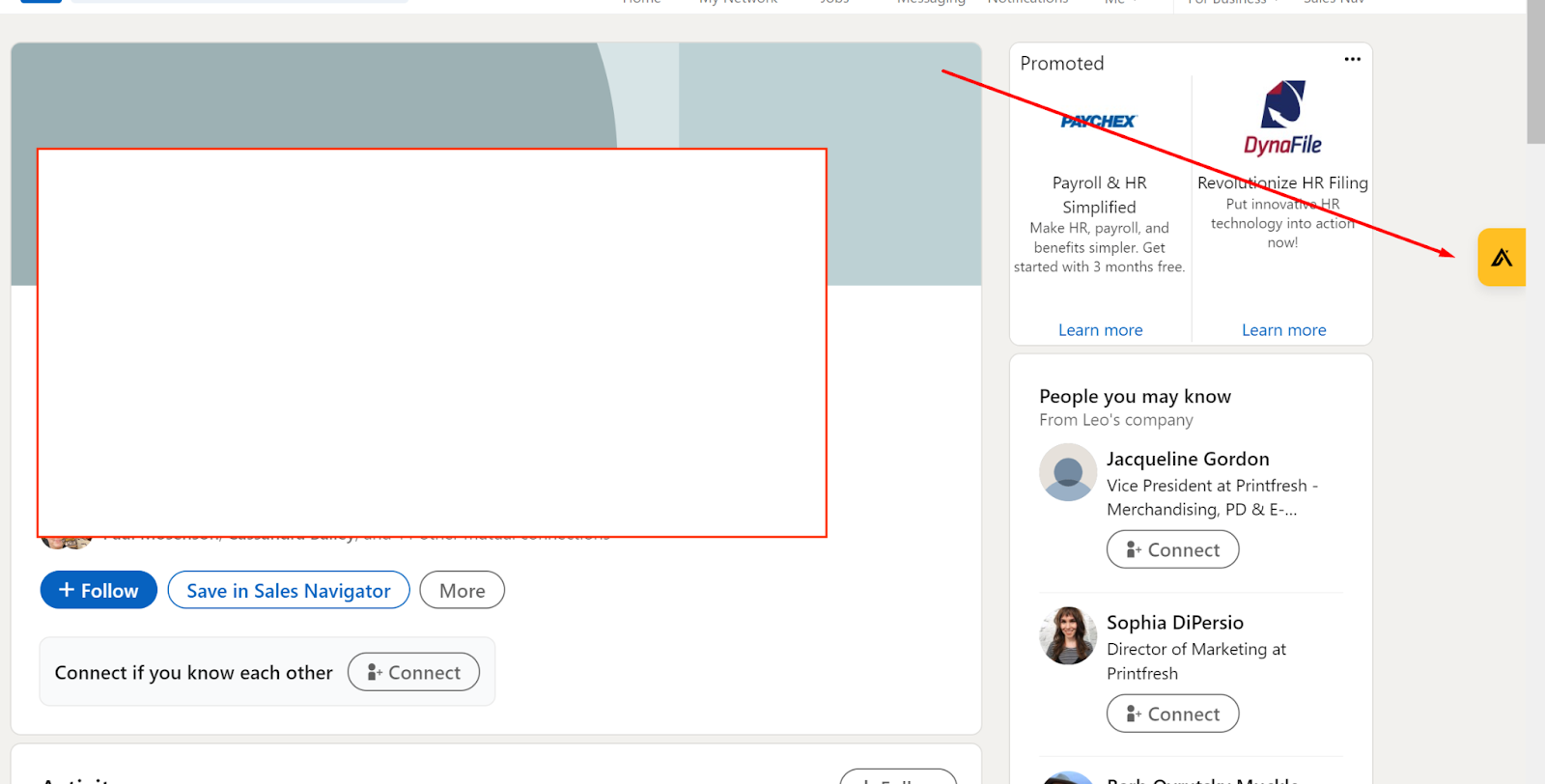Click the Paychex logo in the ad
Viewport: 1545px width, 784px height.
pyautogui.click(x=1098, y=122)
